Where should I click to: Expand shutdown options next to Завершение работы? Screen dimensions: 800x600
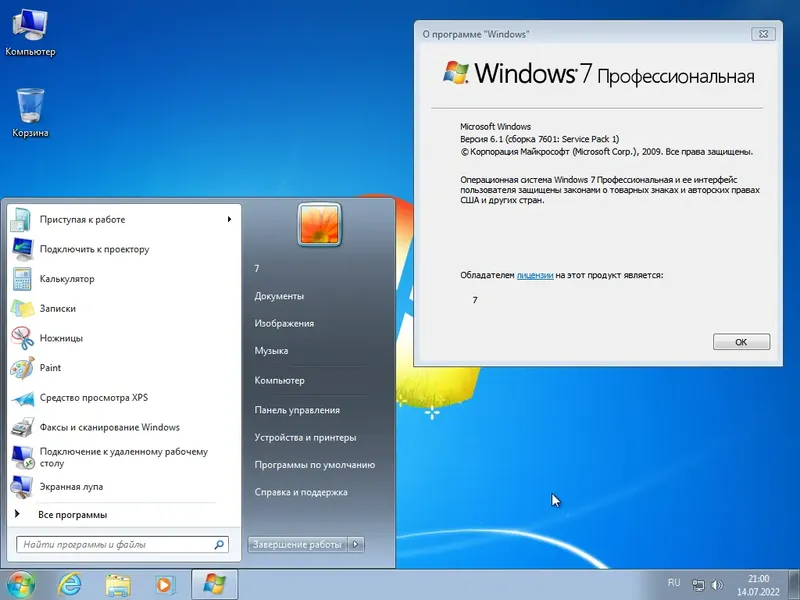[x=355, y=544]
